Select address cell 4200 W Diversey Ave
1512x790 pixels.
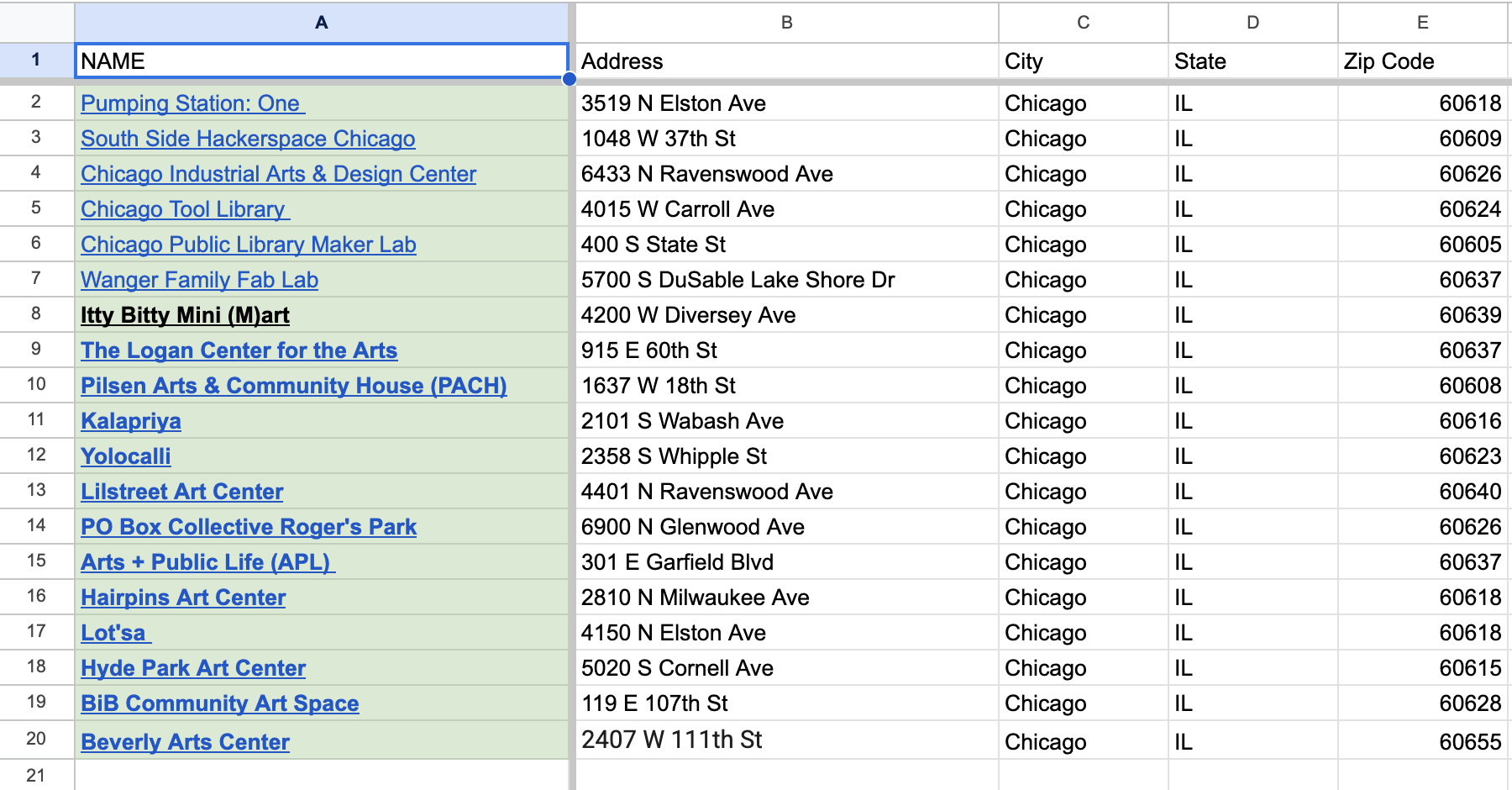coord(787,315)
